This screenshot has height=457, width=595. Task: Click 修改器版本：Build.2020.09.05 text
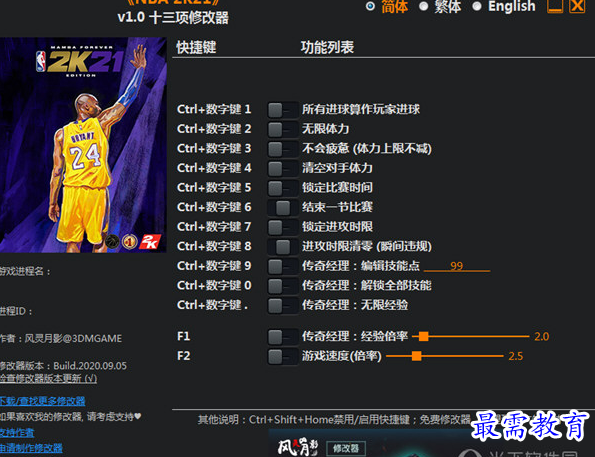[63, 366]
